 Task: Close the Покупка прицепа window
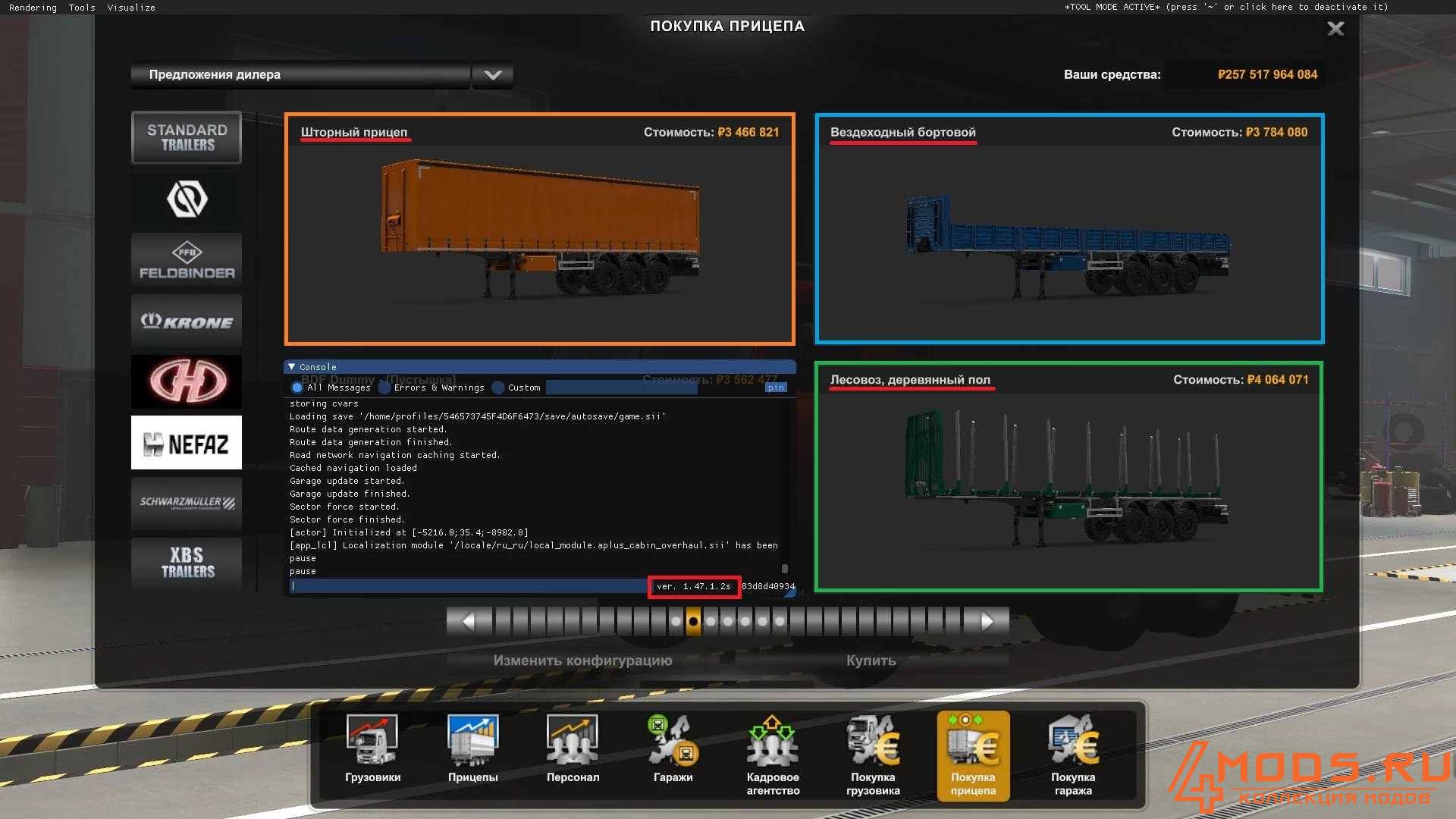(x=1335, y=29)
